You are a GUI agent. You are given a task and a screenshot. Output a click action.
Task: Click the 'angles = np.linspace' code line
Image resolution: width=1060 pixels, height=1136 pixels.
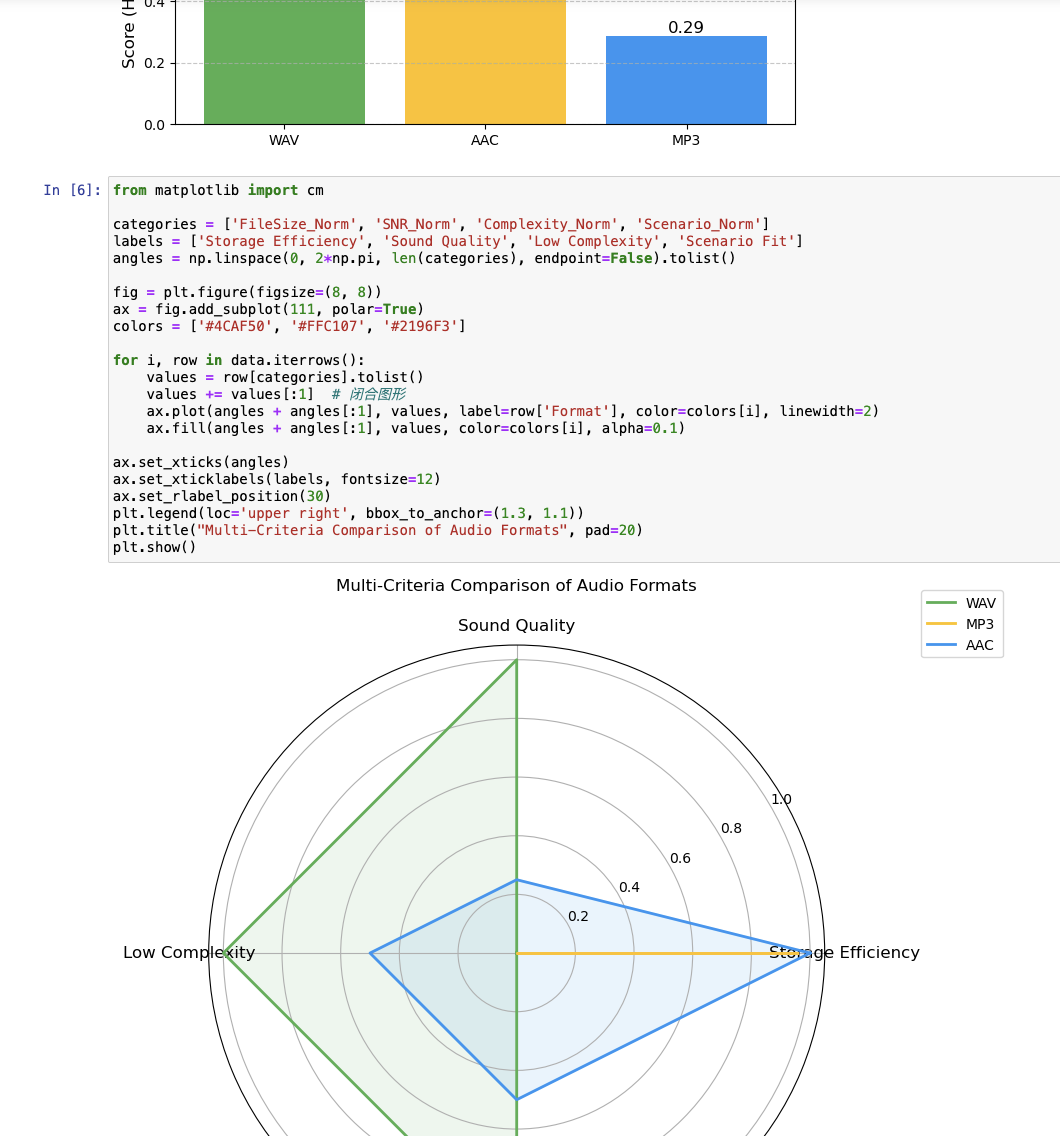coord(424,258)
